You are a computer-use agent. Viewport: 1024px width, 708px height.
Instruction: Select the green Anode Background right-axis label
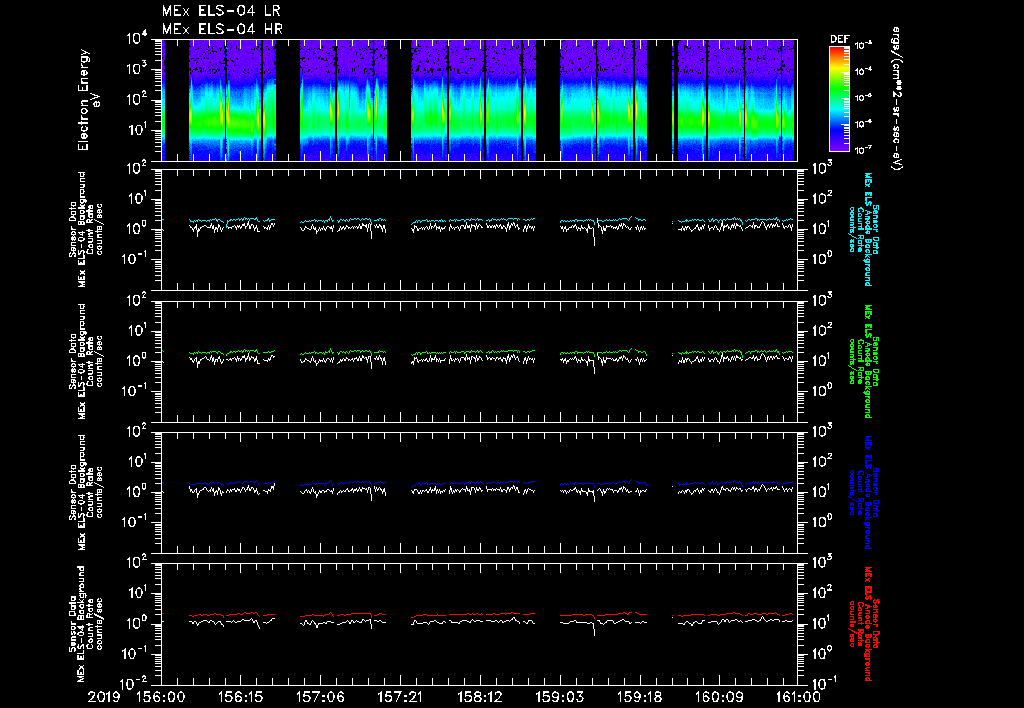coord(863,361)
